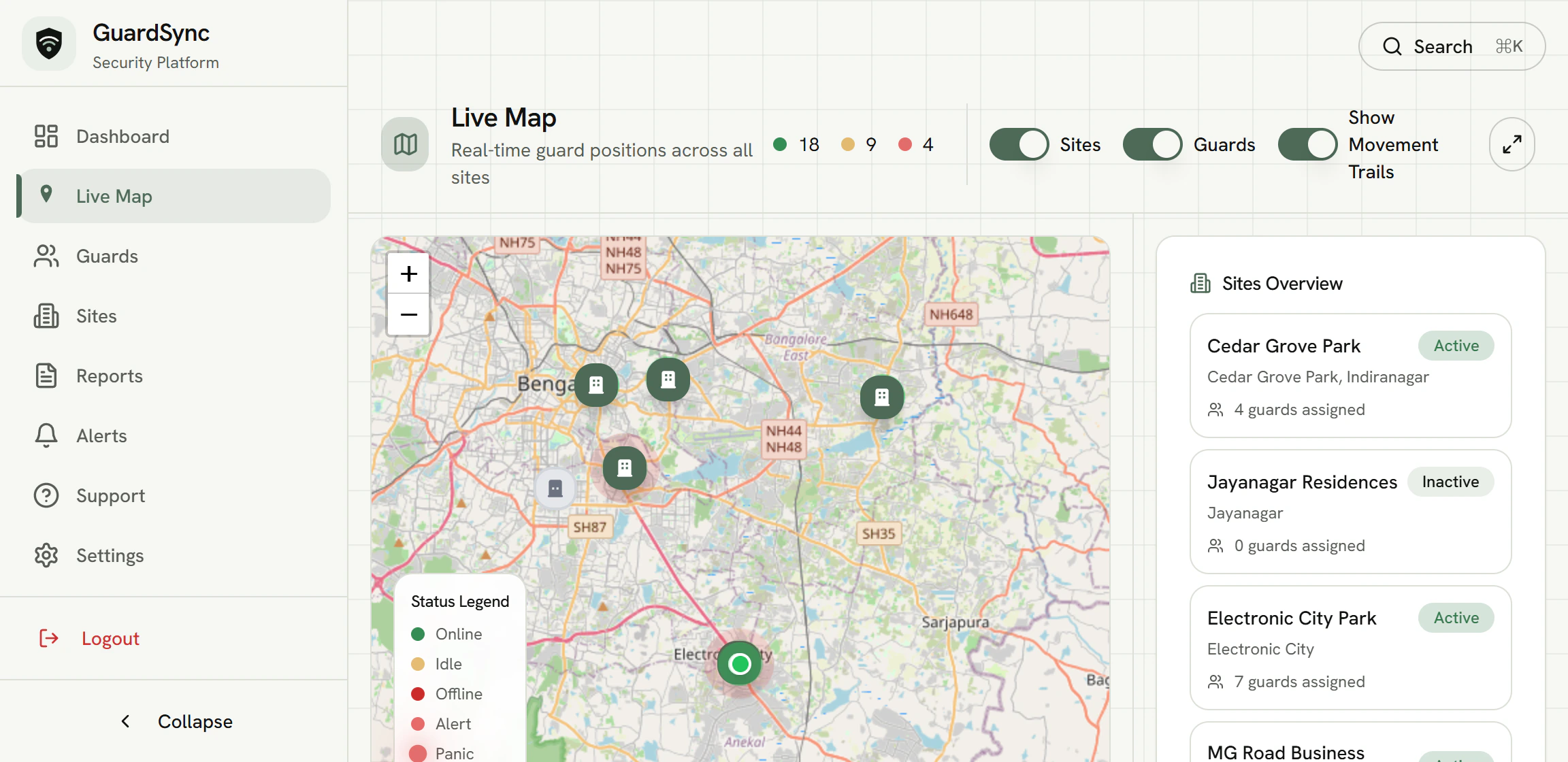Open the Reports page
Image resolution: width=1568 pixels, height=762 pixels.
pos(174,376)
